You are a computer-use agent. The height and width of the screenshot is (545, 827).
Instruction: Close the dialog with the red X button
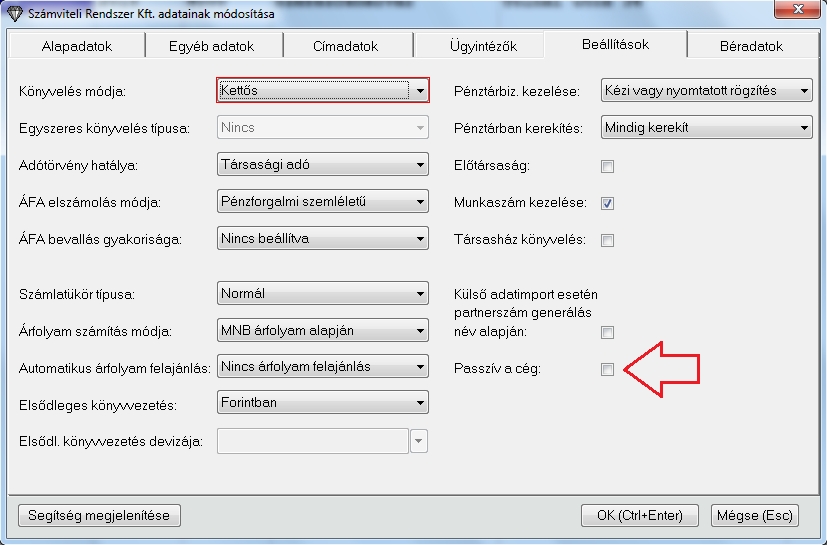tap(798, 13)
